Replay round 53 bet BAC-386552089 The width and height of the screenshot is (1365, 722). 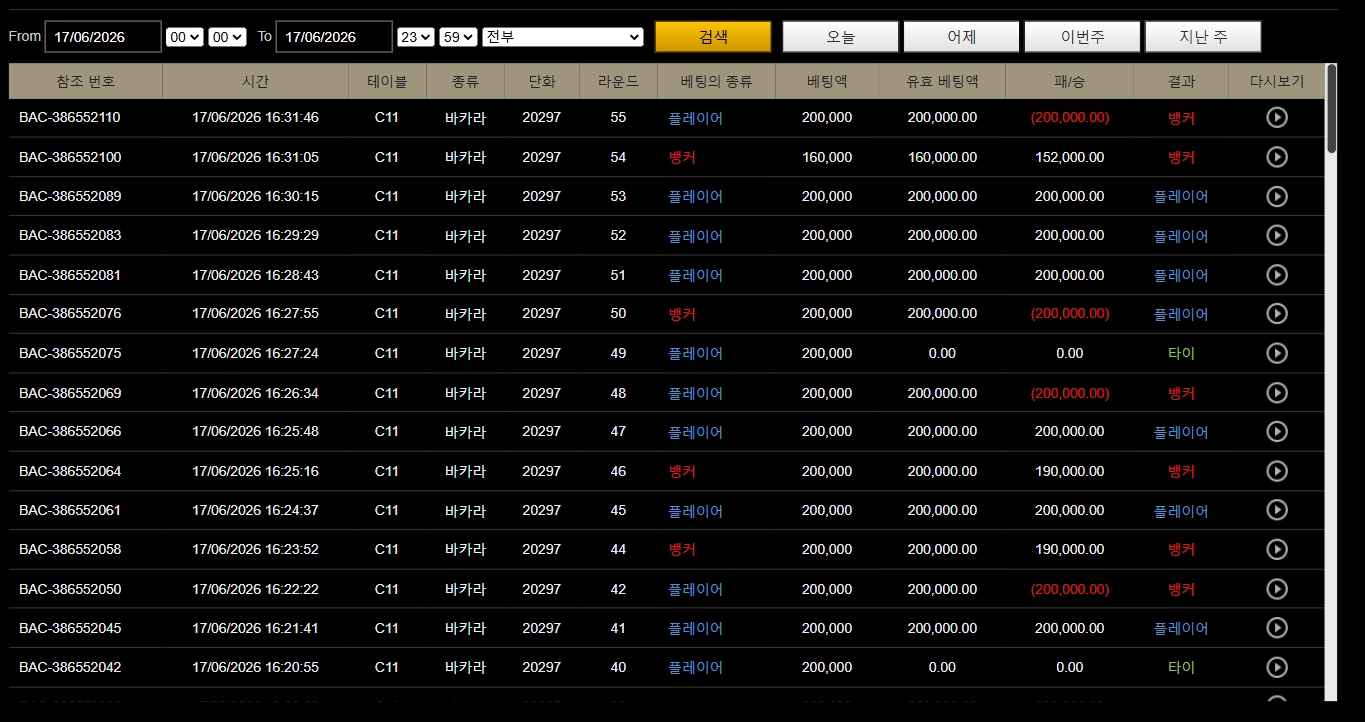coord(1277,196)
